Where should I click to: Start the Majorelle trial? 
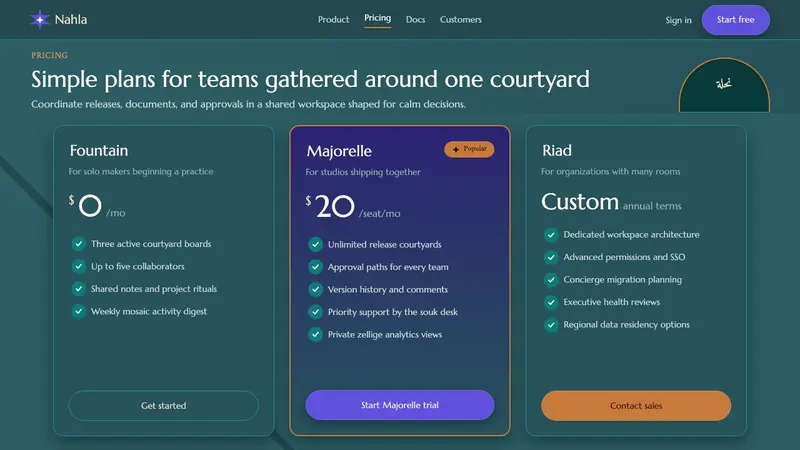pos(400,405)
